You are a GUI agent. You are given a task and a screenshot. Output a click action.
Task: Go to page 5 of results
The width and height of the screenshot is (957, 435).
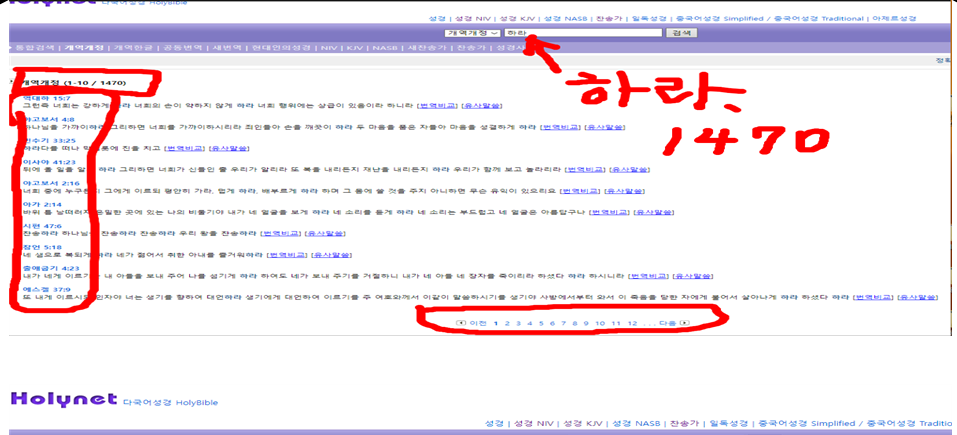click(x=540, y=323)
